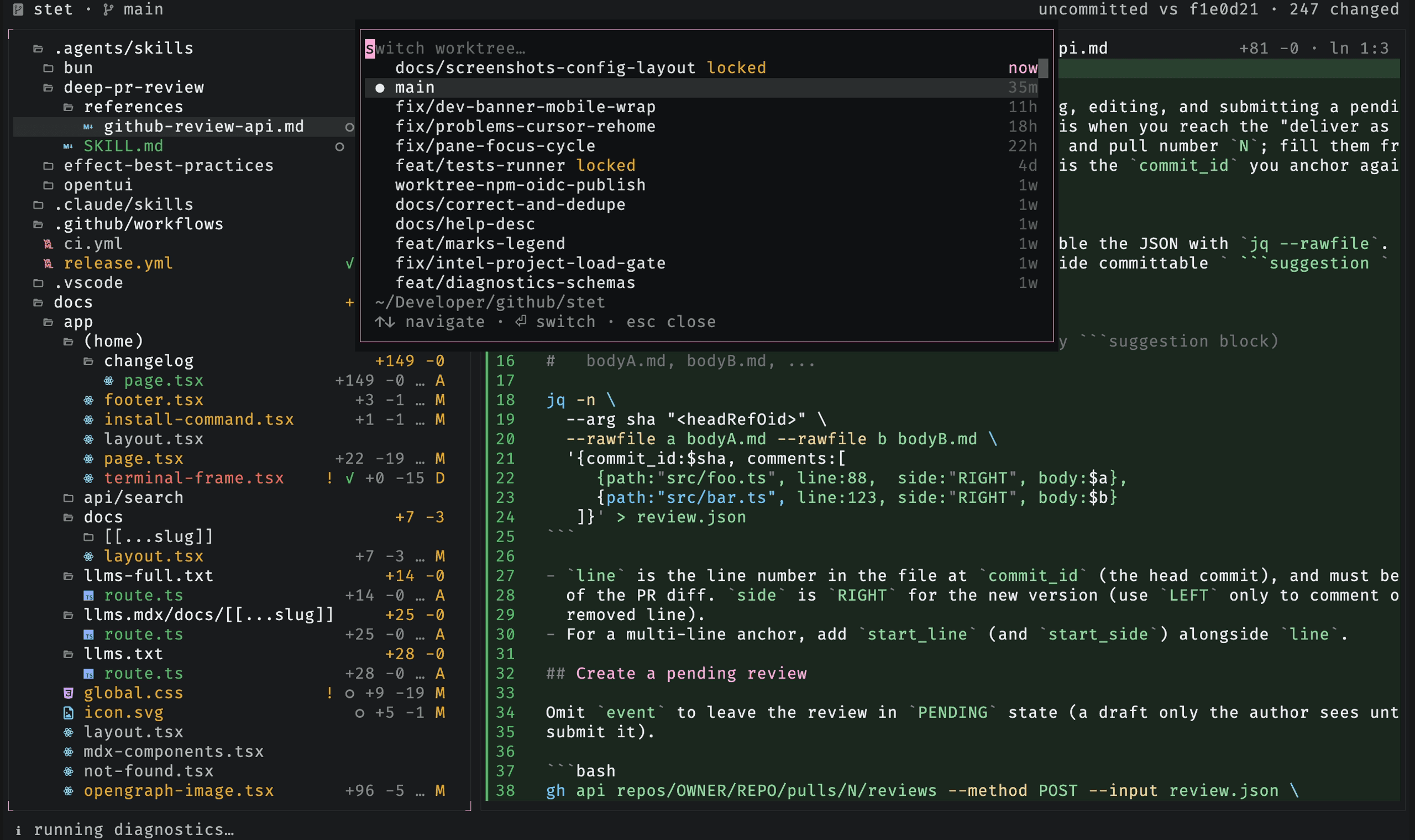Click the React icon of mdx-components.tsx
Screen dimensions: 1415x840
click(68, 752)
